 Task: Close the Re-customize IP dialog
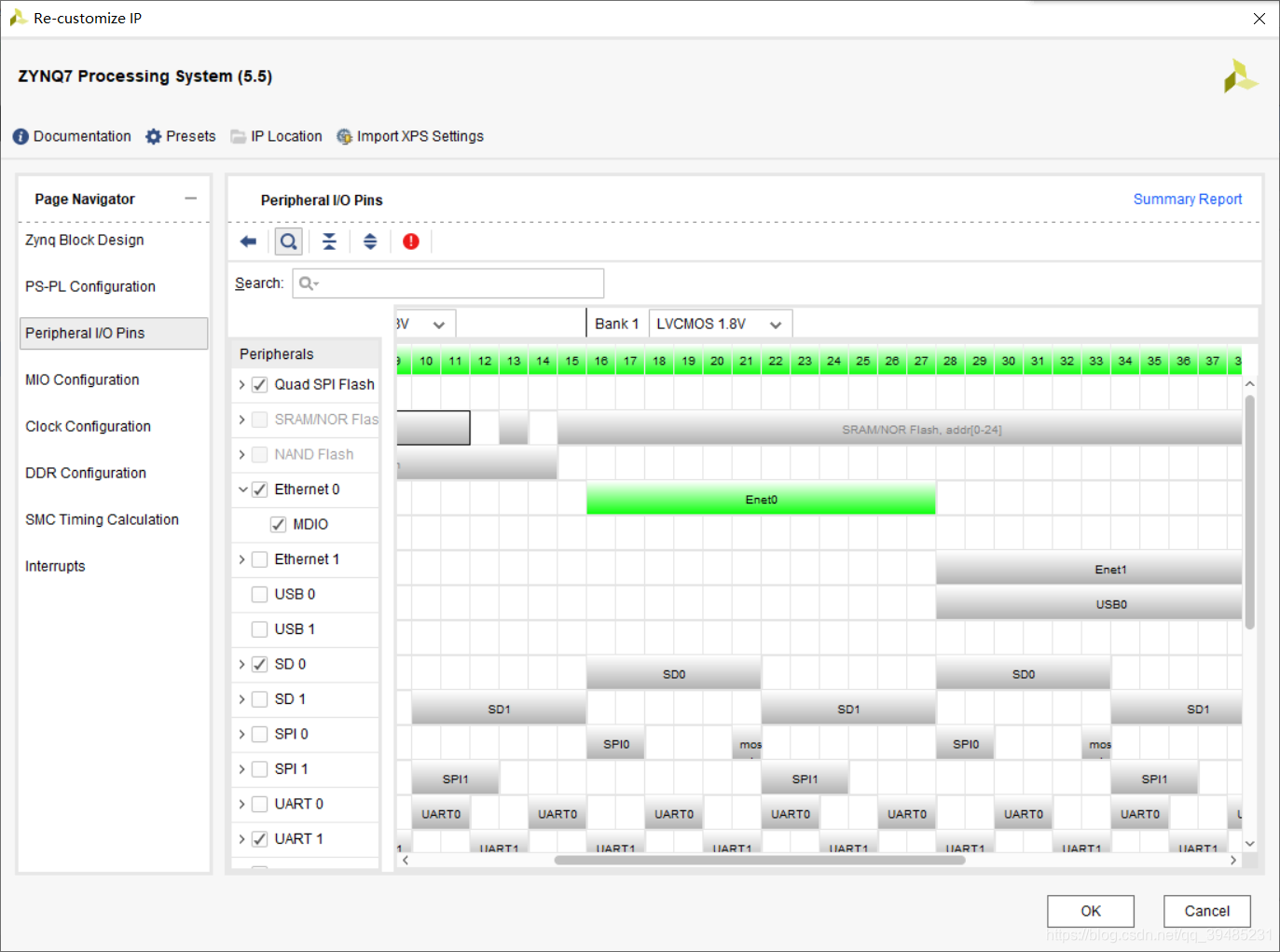(x=1259, y=19)
